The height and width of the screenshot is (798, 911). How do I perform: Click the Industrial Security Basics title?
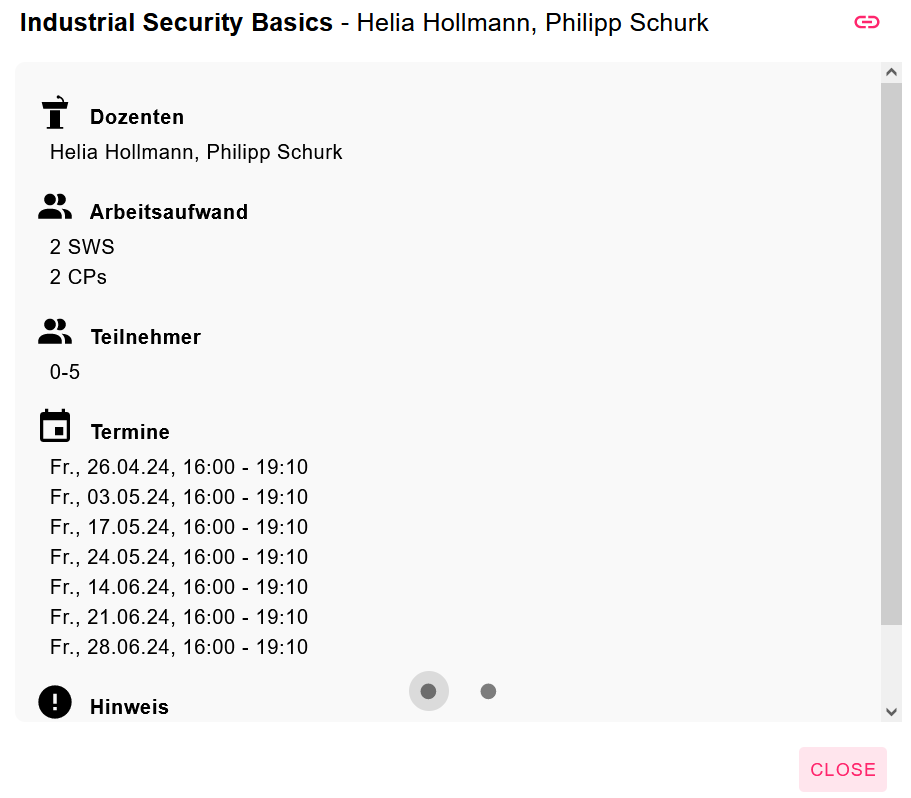[176, 22]
